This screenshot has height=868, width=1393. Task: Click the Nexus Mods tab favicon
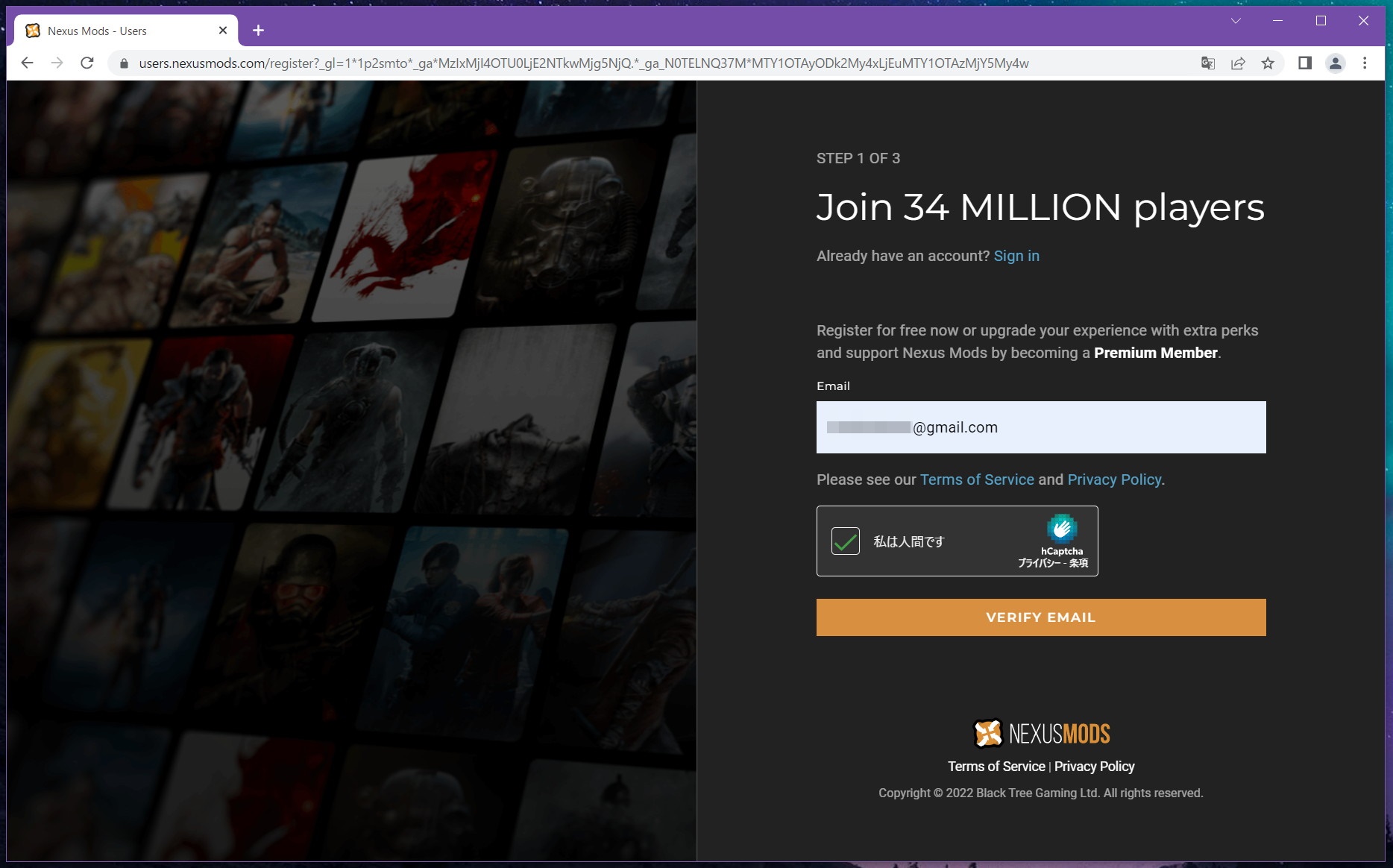[33, 31]
